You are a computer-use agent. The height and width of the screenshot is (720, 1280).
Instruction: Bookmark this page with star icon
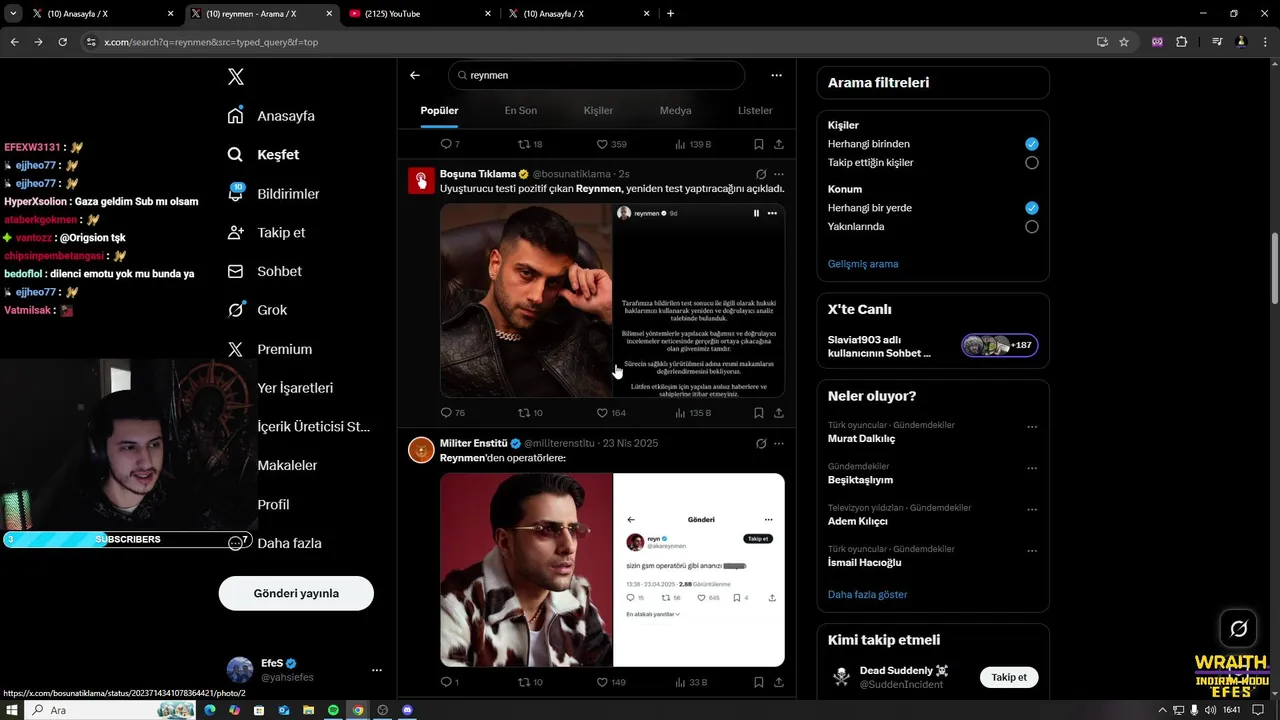pos(1124,42)
